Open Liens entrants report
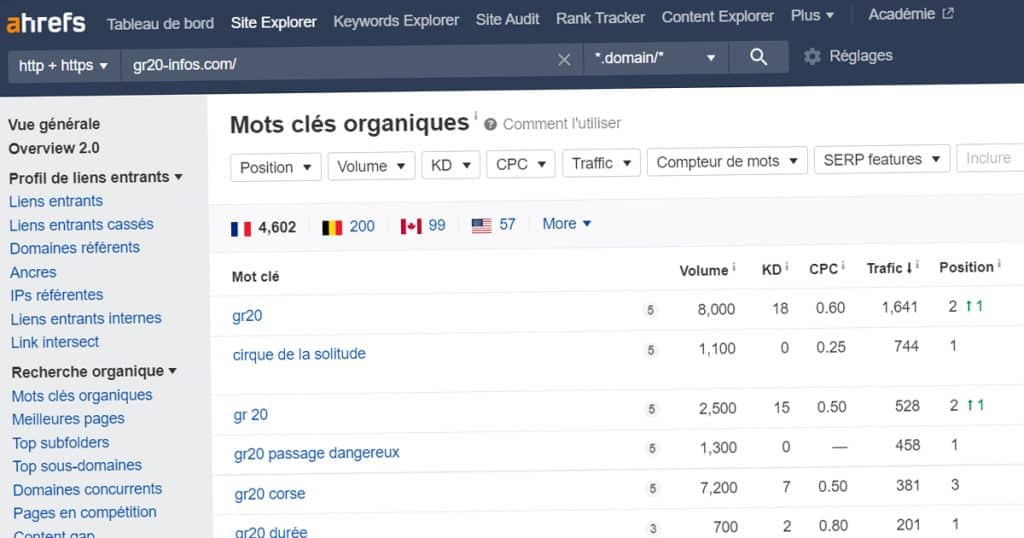1024x538 pixels. point(56,201)
